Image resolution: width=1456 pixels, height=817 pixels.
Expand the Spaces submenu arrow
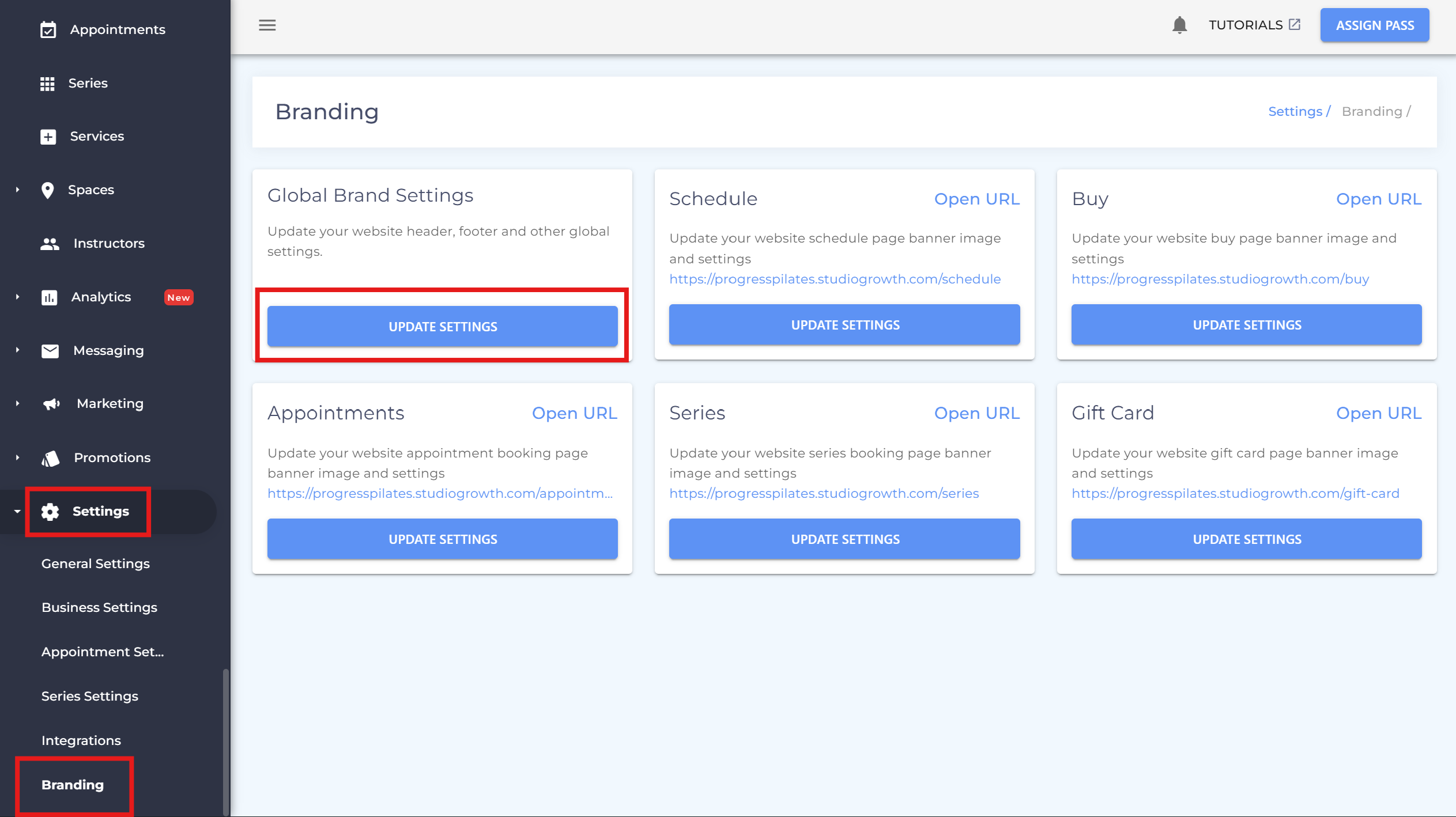tap(17, 190)
